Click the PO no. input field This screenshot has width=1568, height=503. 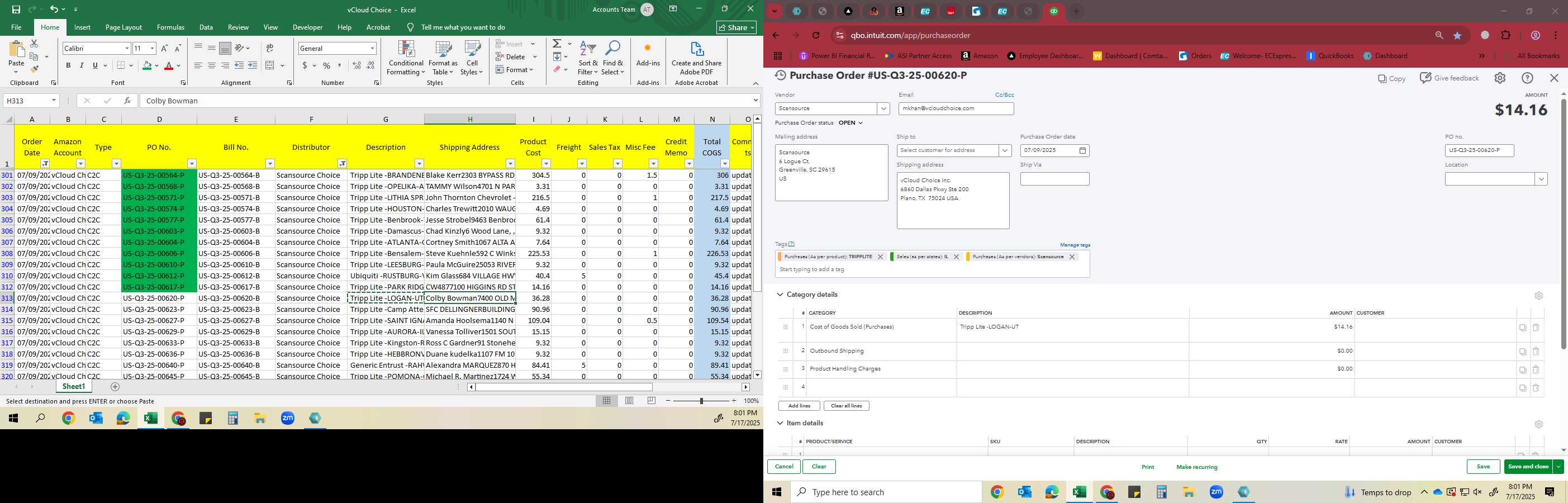(1479, 150)
